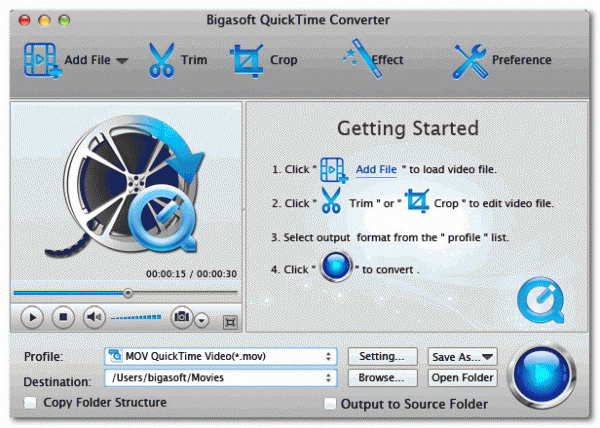Enable Output to Source Folder checkbox
The width and height of the screenshot is (600, 428).
[329, 404]
